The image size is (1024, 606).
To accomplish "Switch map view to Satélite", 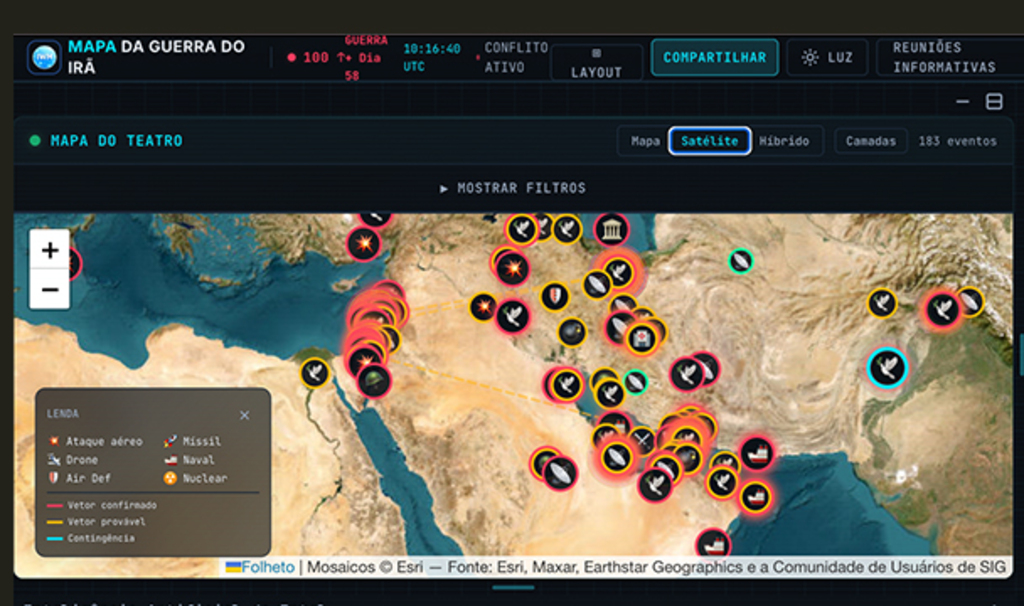I will (x=710, y=141).
